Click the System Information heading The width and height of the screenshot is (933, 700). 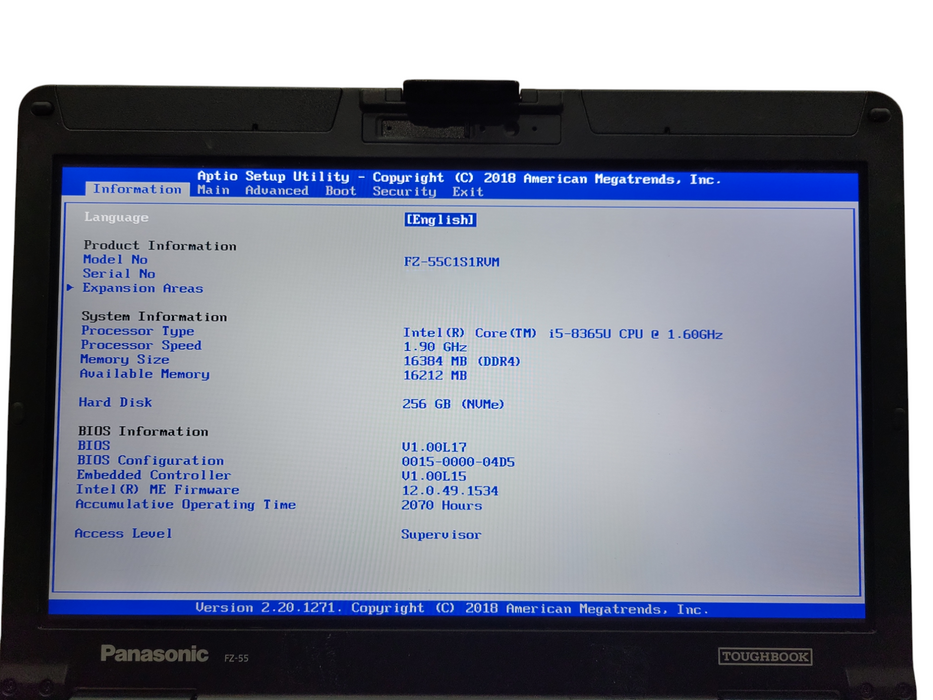[x=154, y=317]
